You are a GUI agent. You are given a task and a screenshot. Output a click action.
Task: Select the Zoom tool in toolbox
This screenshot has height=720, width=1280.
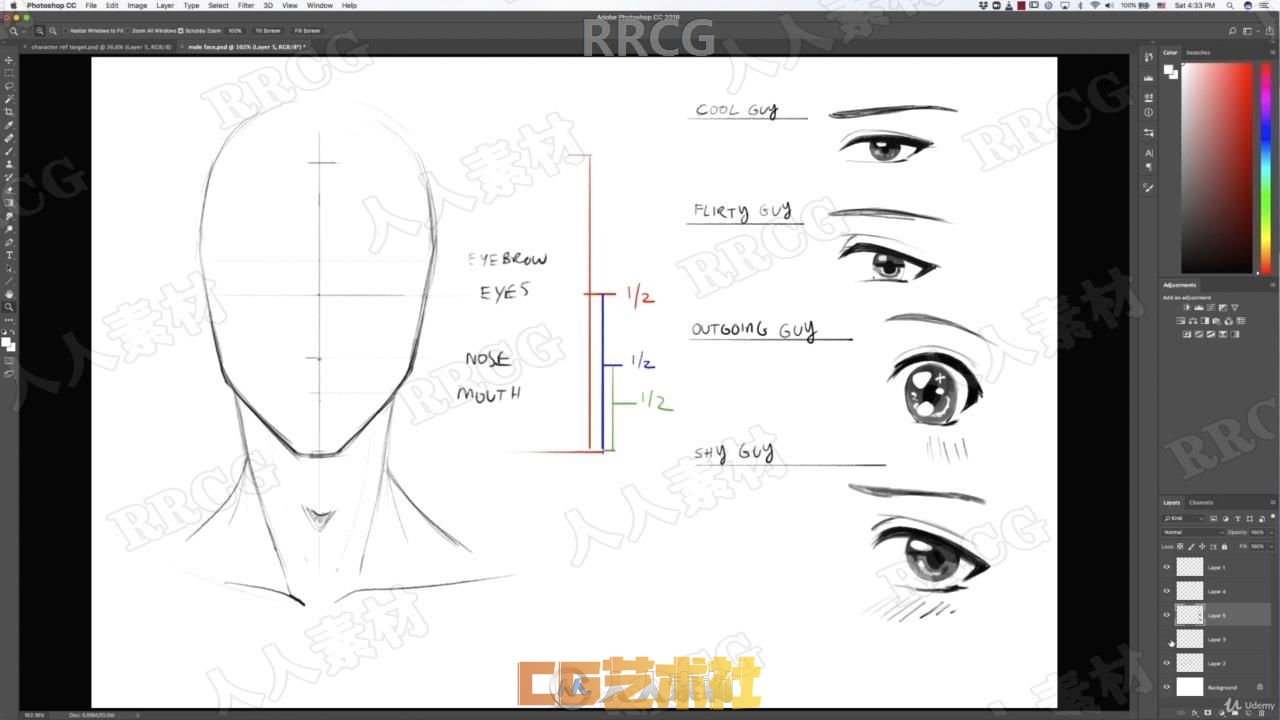10,307
